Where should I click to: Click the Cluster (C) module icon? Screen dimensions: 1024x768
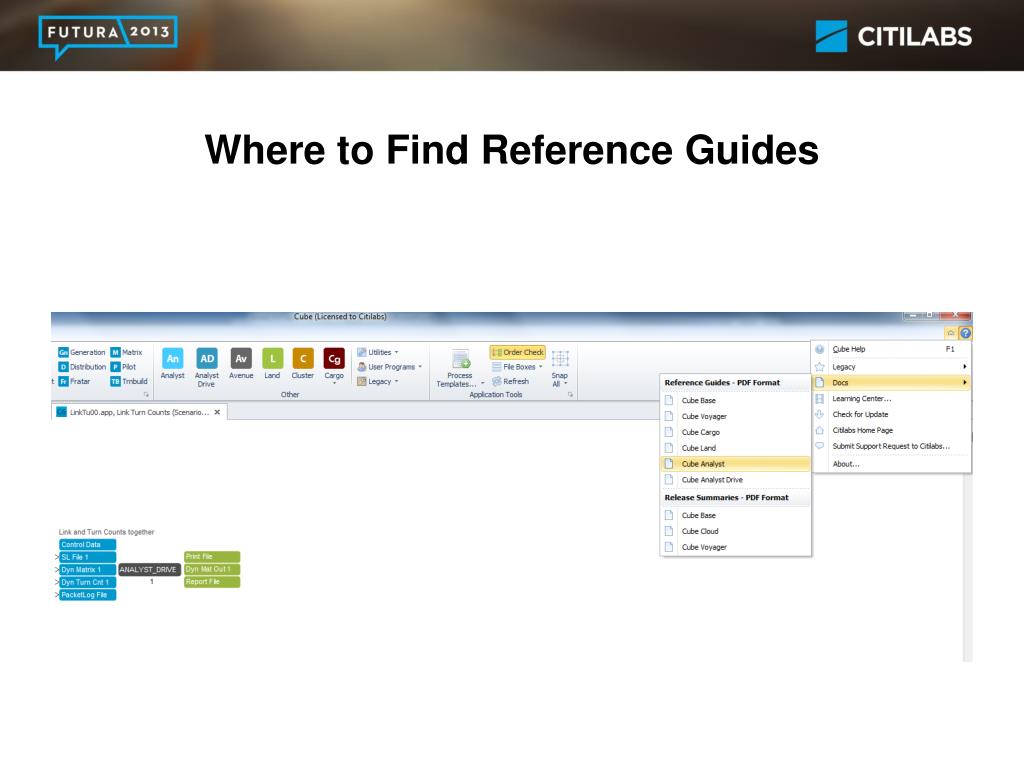tap(302, 363)
